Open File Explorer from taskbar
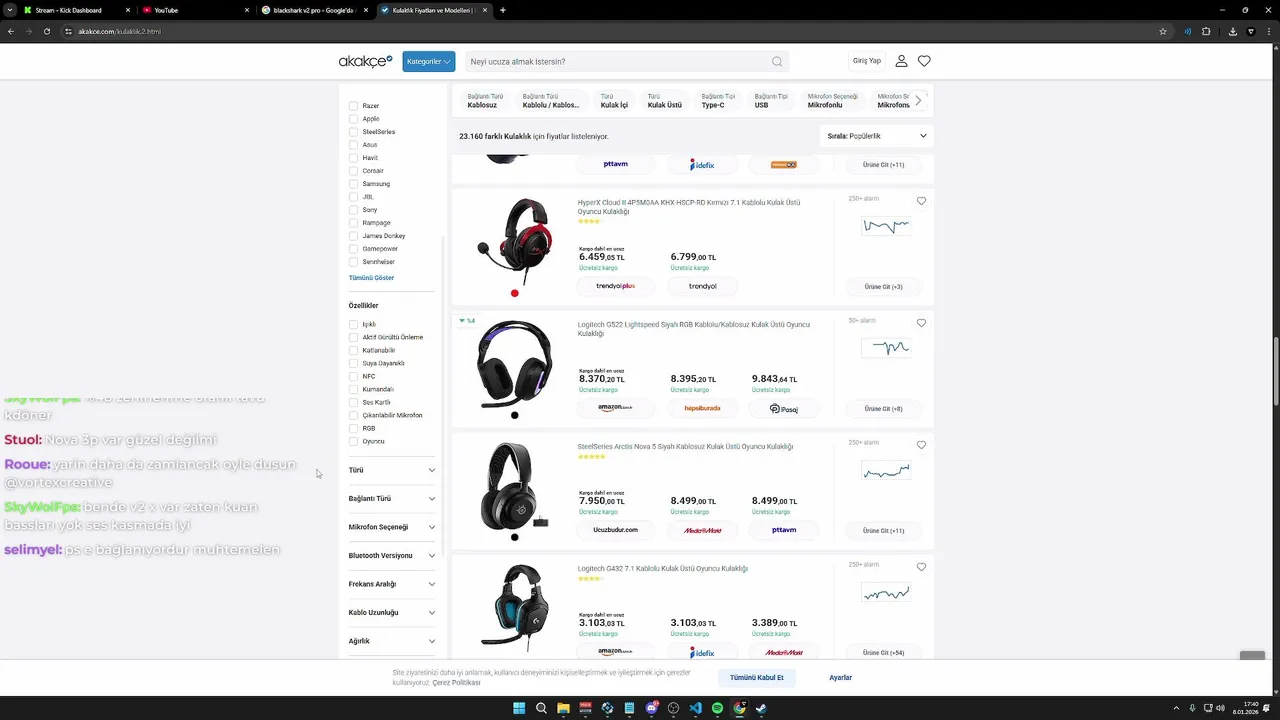This screenshot has width=1280, height=720. click(563, 708)
